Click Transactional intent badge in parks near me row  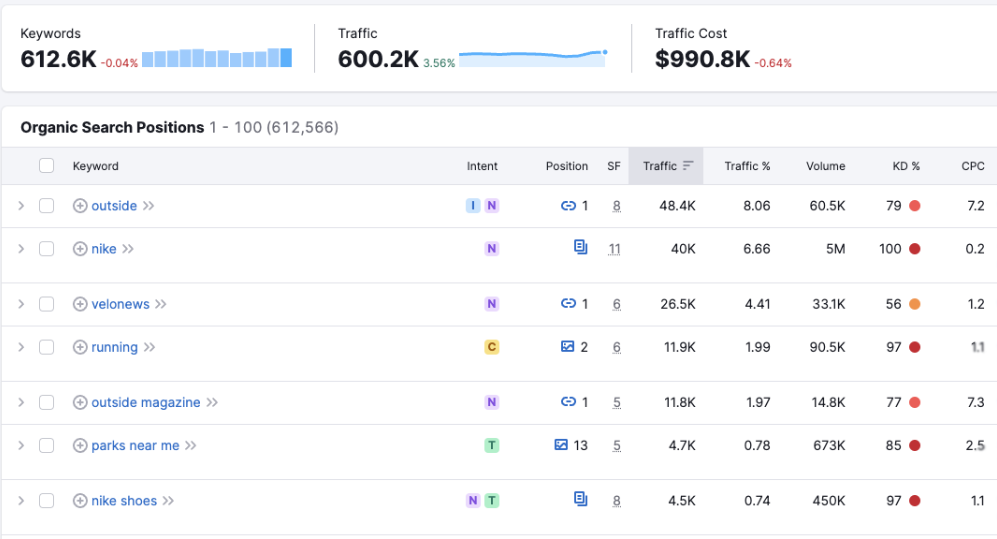tap(492, 446)
